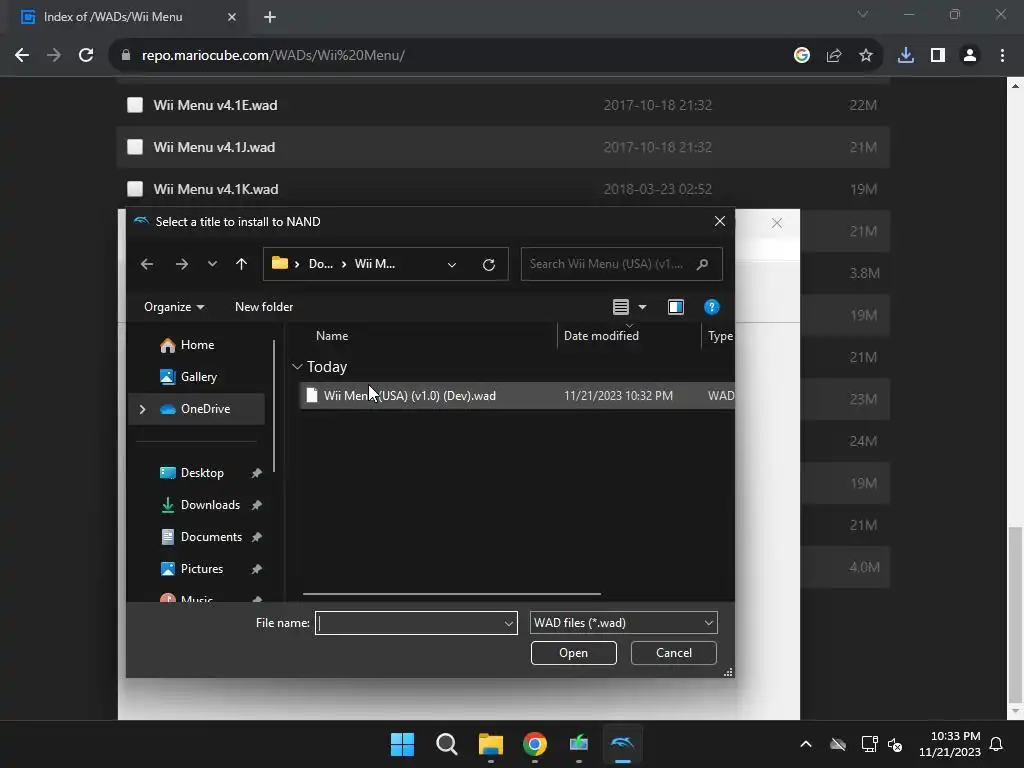Open the File name history dropdown
Screen dimensions: 1024x768
tap(509, 623)
